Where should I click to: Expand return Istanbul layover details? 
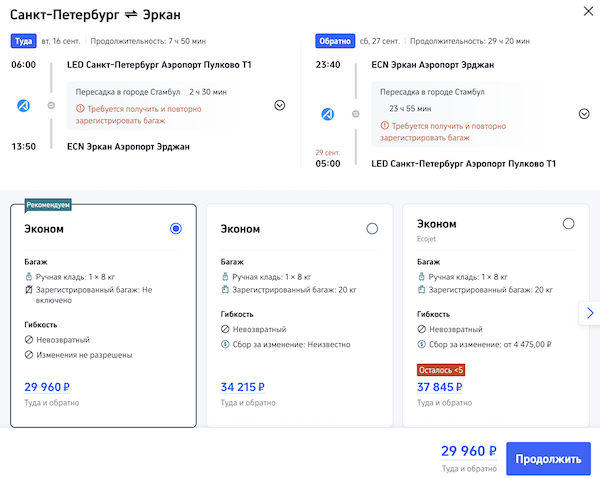(584, 113)
